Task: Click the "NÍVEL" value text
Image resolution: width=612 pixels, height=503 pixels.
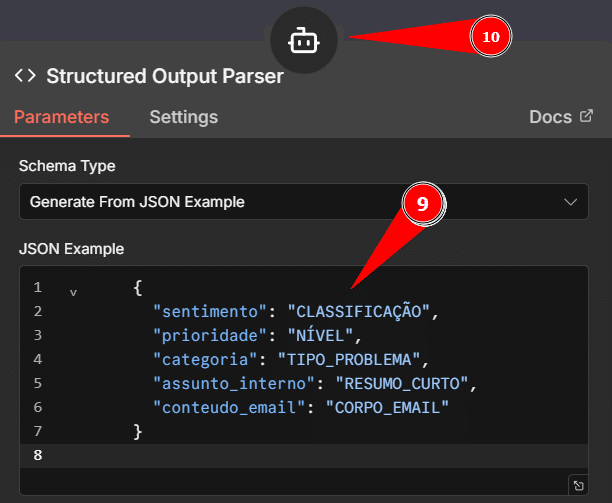Action: point(320,336)
